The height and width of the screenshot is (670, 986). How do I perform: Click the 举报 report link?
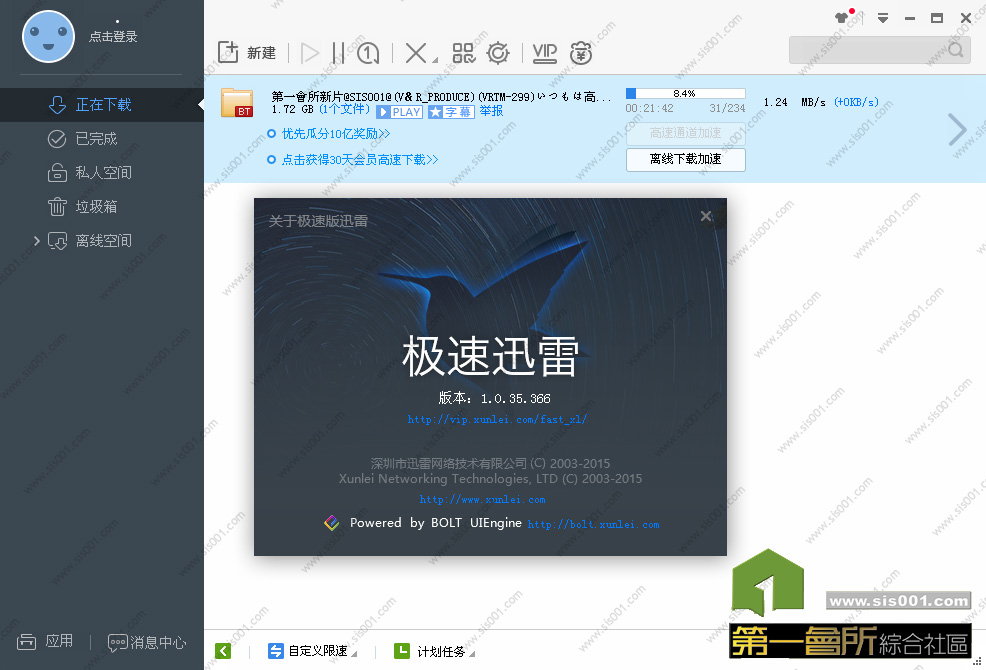(x=491, y=111)
